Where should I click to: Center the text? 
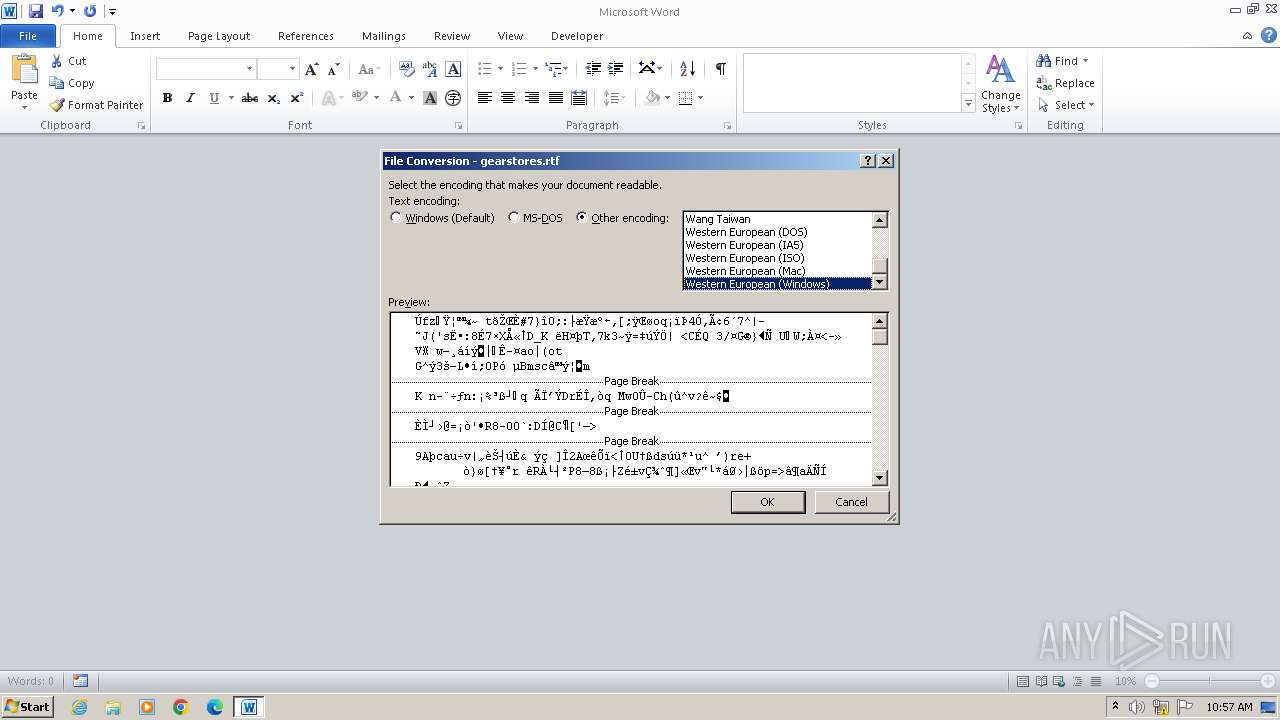click(x=508, y=98)
